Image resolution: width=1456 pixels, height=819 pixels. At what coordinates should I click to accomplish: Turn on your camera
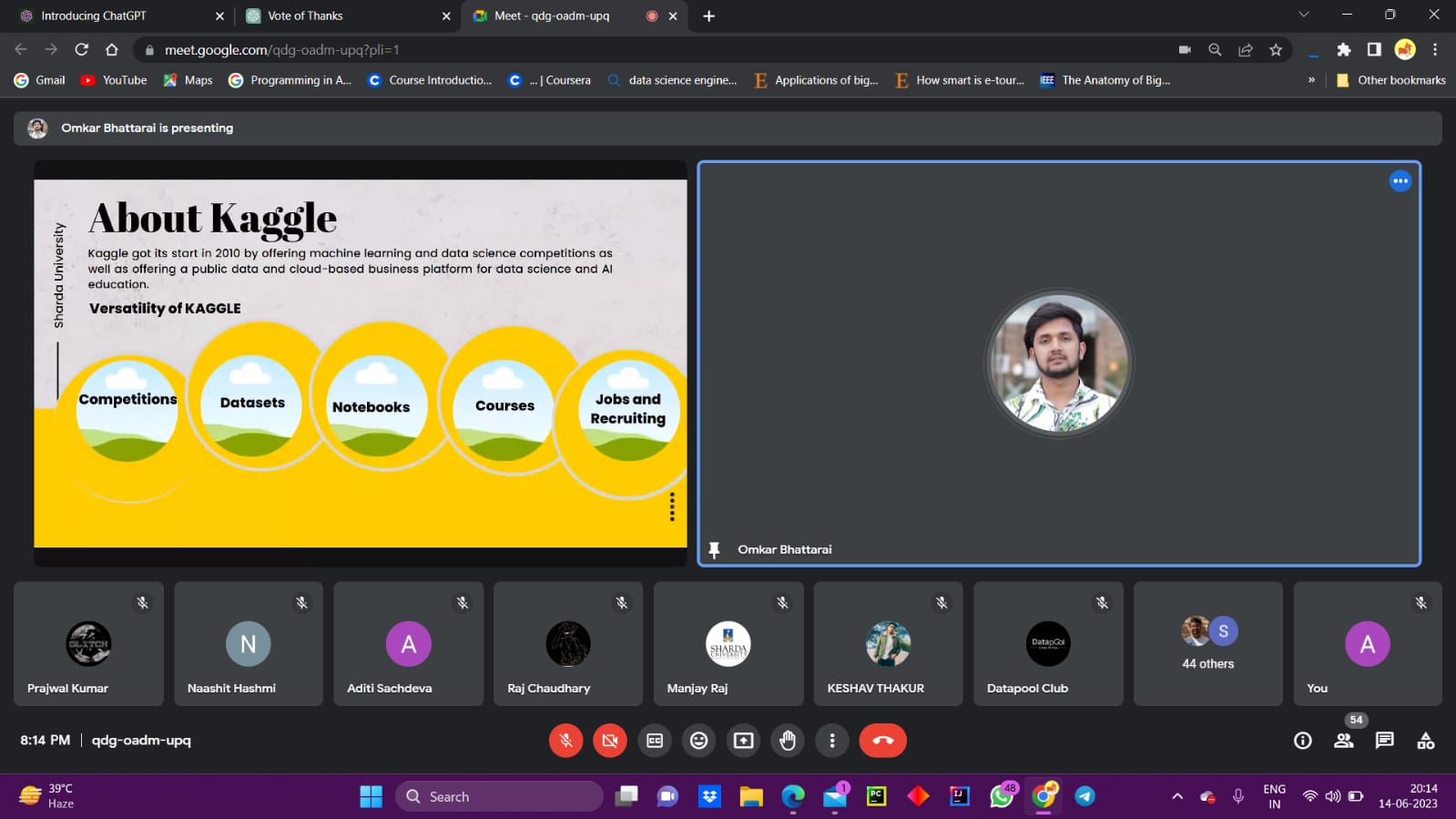610,741
